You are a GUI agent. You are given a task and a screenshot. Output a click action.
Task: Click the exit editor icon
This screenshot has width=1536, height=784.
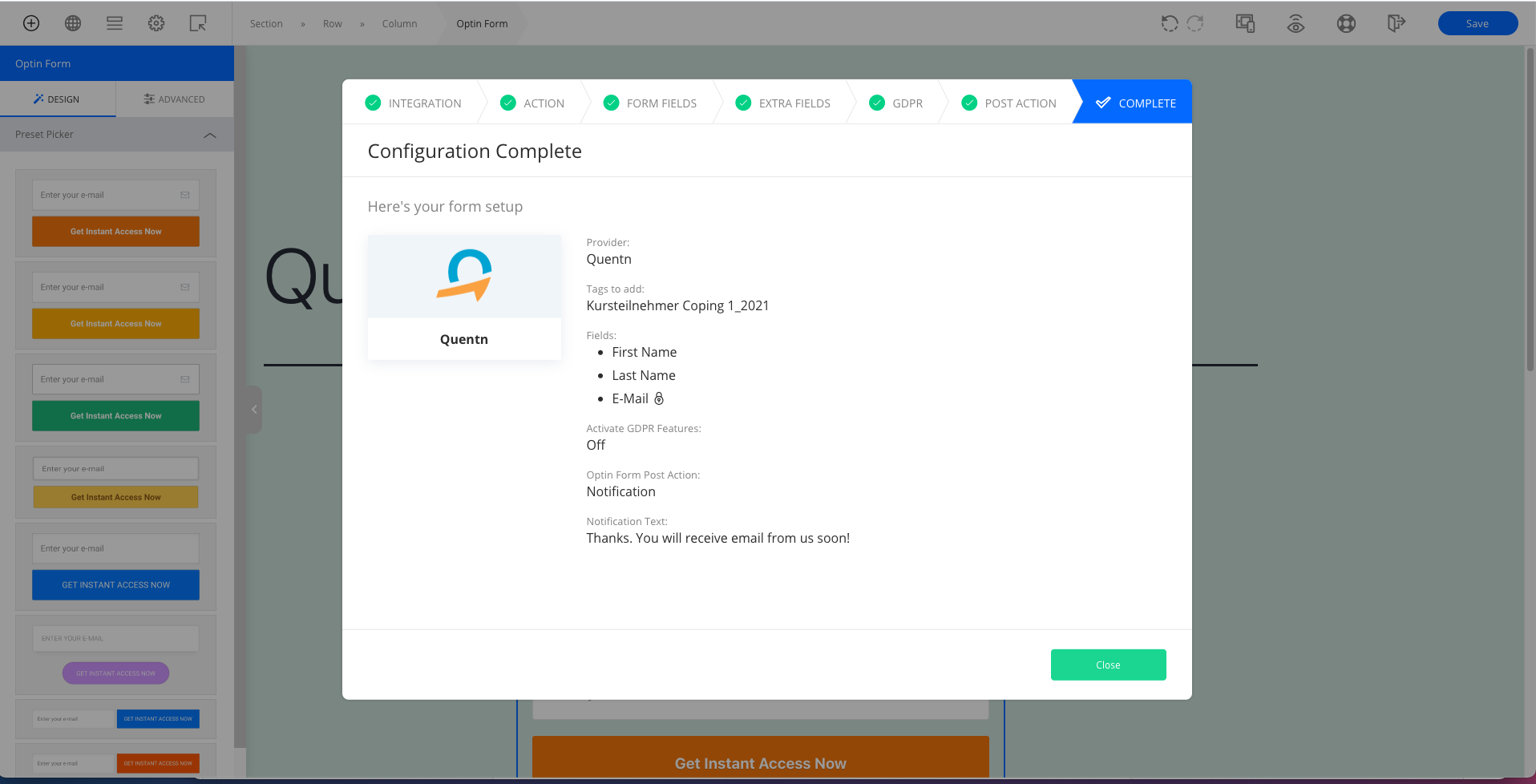pos(1396,23)
